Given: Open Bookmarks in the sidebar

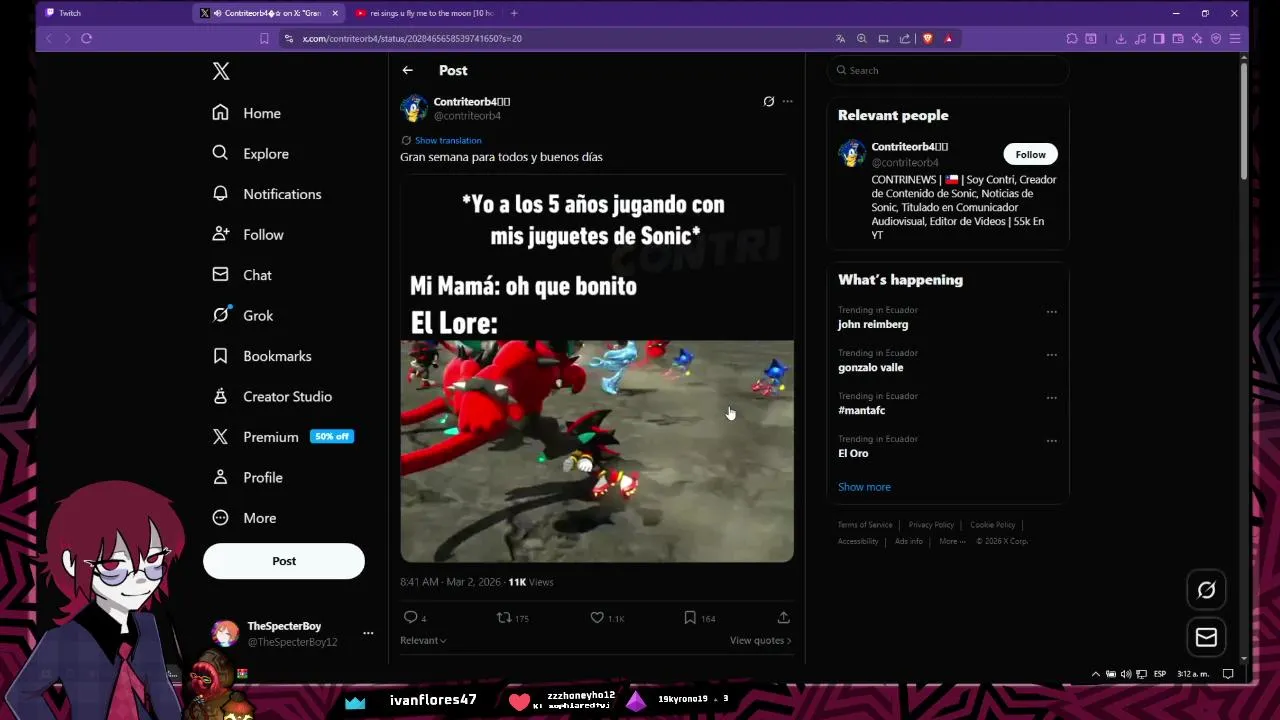Looking at the screenshot, I should pos(262,356).
